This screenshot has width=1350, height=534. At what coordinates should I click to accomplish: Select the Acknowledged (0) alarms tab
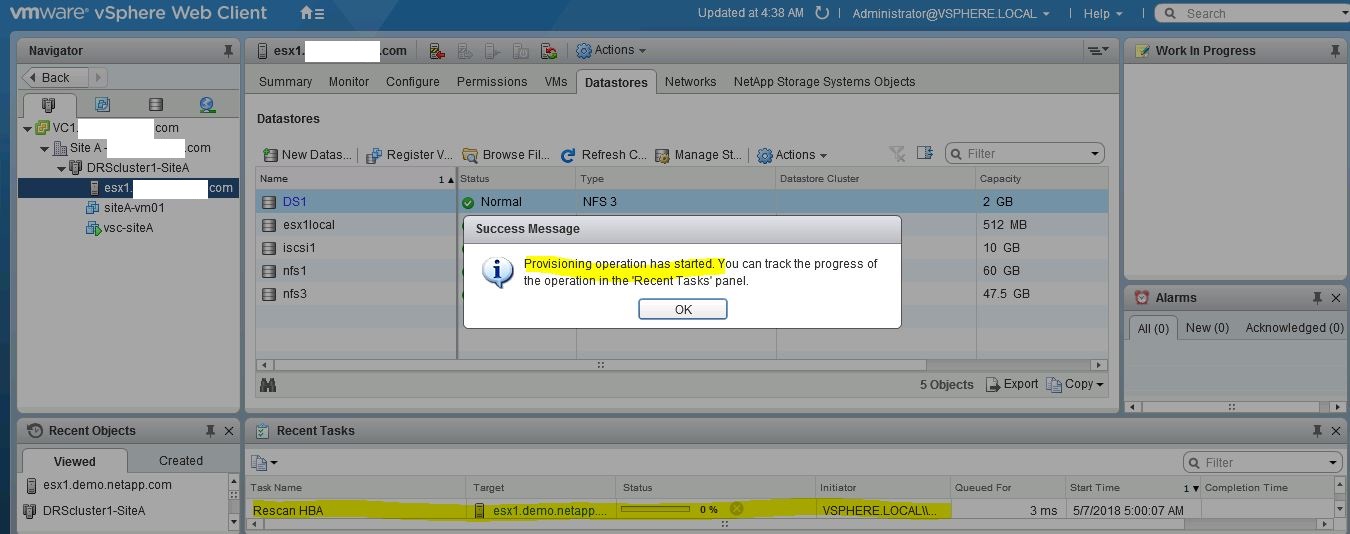coord(1294,328)
